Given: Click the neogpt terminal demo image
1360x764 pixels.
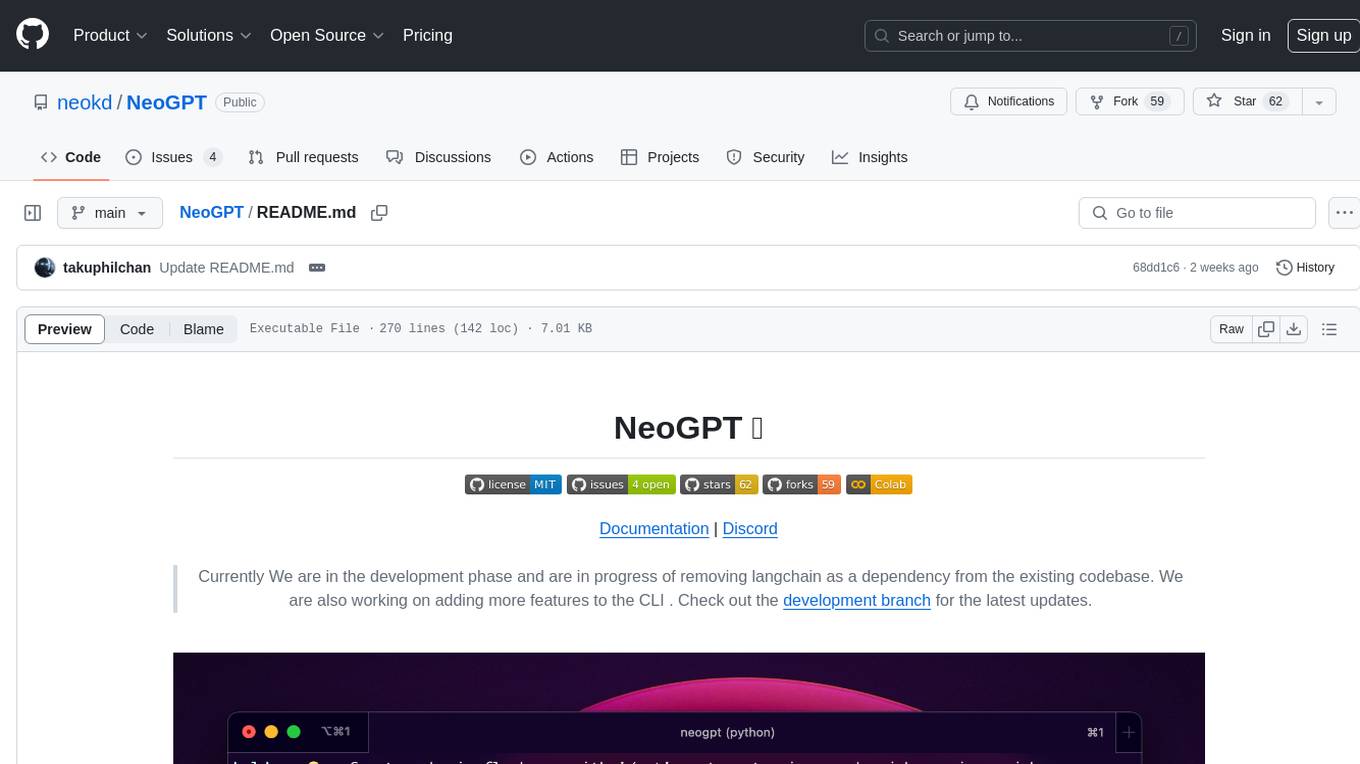Looking at the screenshot, I should (689, 708).
